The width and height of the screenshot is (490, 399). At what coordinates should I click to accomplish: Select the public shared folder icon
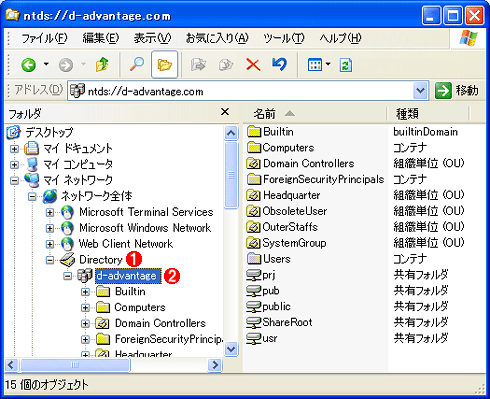[x=254, y=306]
